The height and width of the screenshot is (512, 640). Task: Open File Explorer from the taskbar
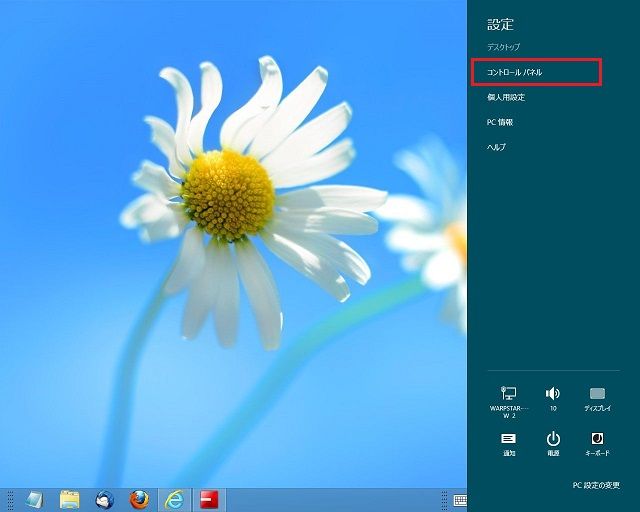(x=70, y=500)
